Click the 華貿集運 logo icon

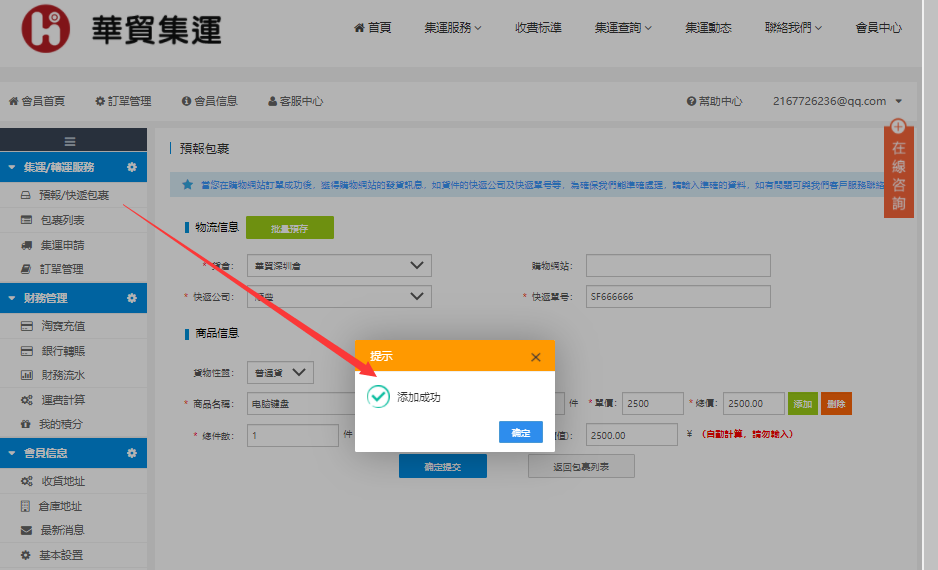click(45, 29)
